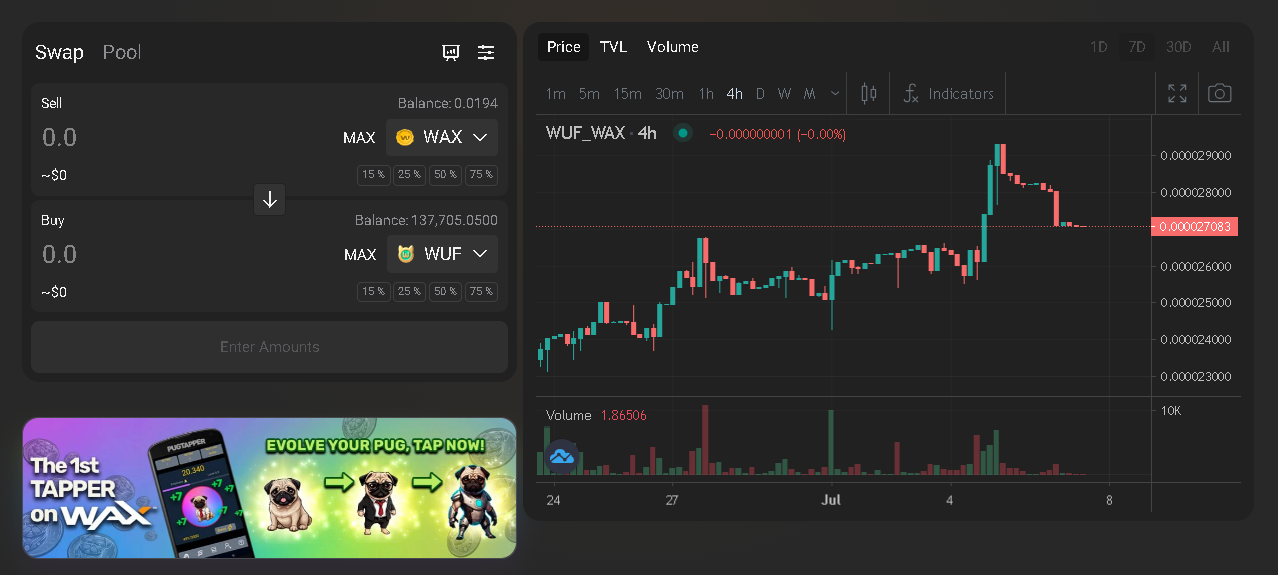Select 50 % in the Buy section
This screenshot has height=575, width=1278.
[x=445, y=291]
